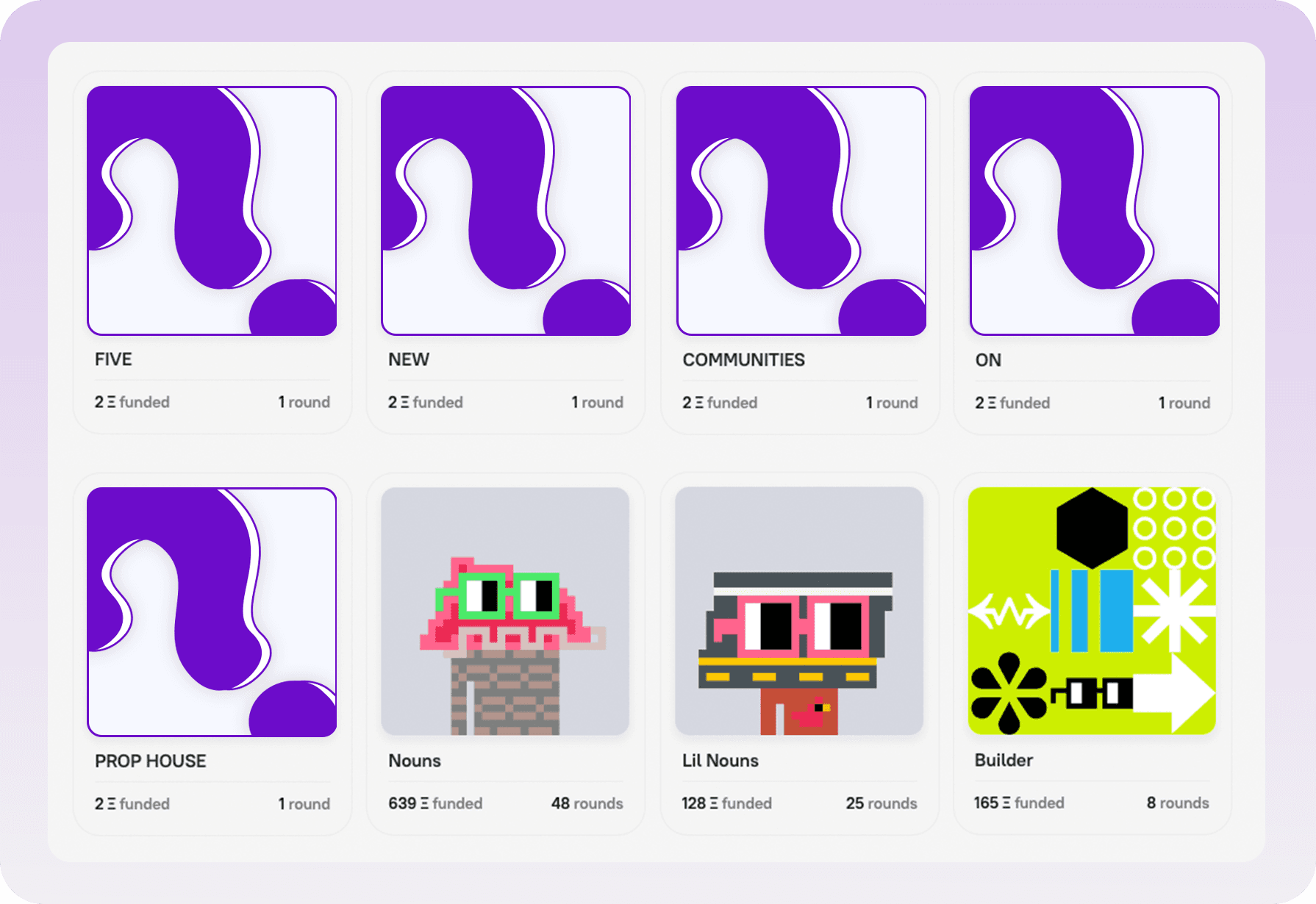The height and width of the screenshot is (904, 1316).
Task: Select Builder 165 Ξ funded stat
Action: point(1019,803)
